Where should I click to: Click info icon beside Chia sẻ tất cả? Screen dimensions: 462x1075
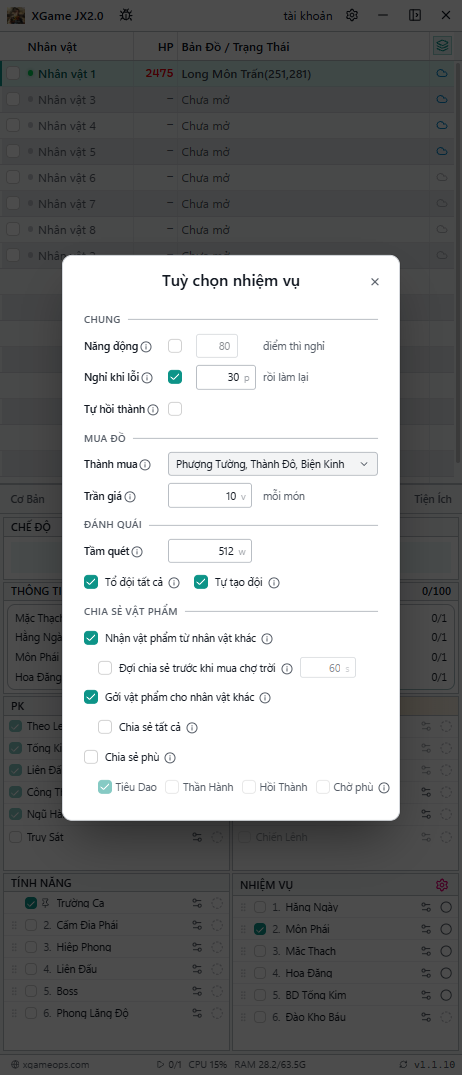(x=193, y=727)
